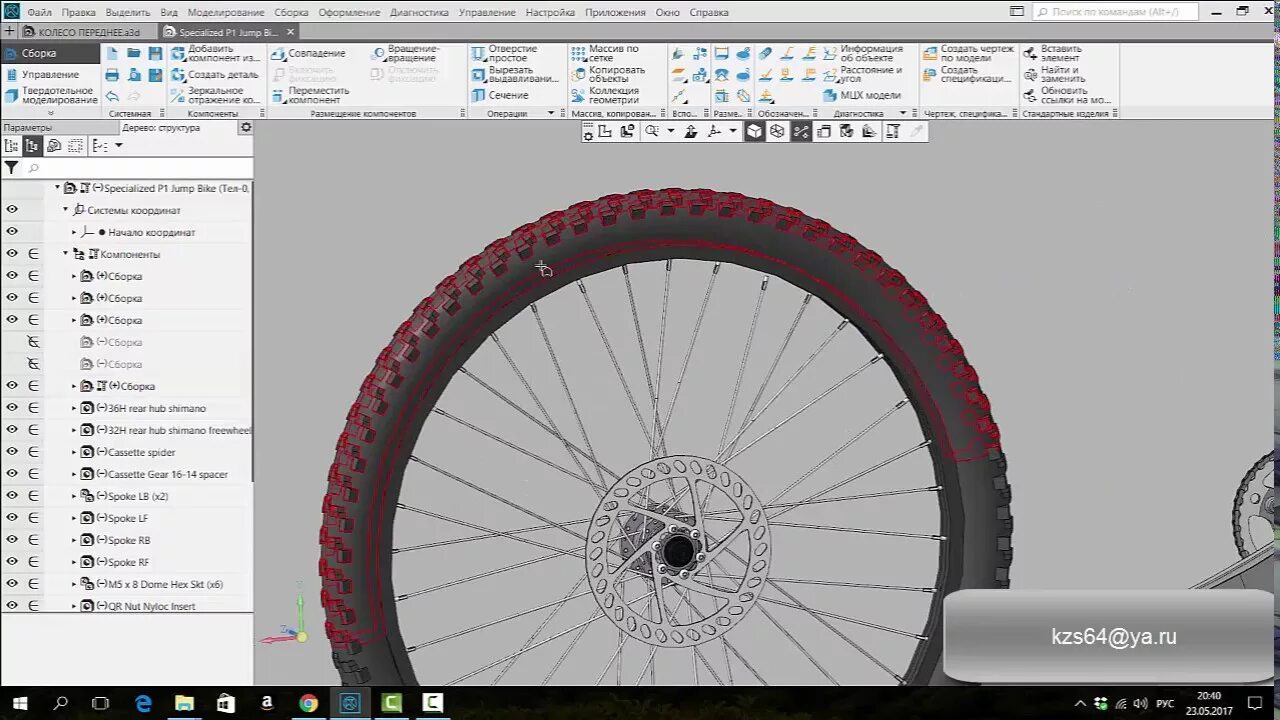The width and height of the screenshot is (1280, 720).
Task: Switch the viewport to wireframe display
Action: [777, 131]
